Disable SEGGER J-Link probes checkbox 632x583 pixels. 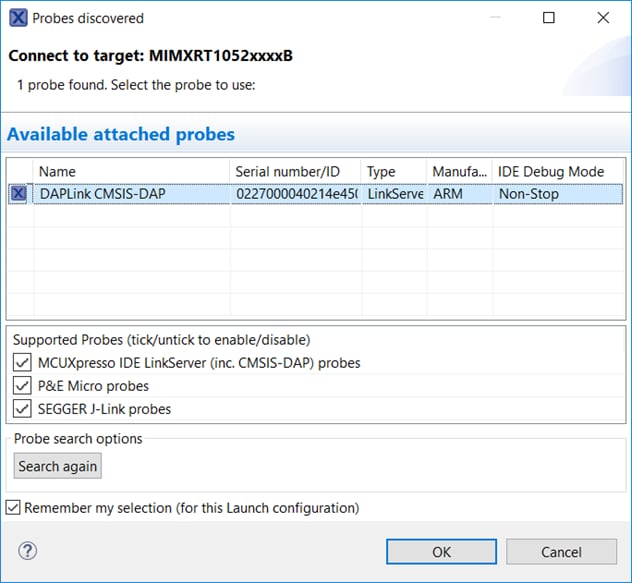coord(22,409)
